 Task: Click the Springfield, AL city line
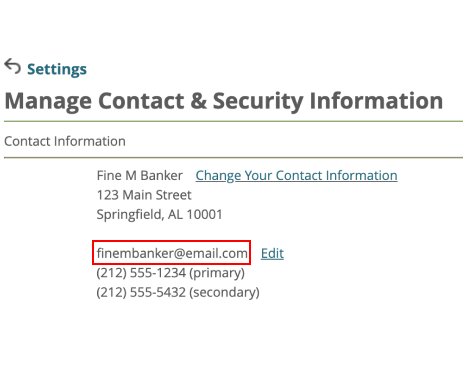[159, 214]
